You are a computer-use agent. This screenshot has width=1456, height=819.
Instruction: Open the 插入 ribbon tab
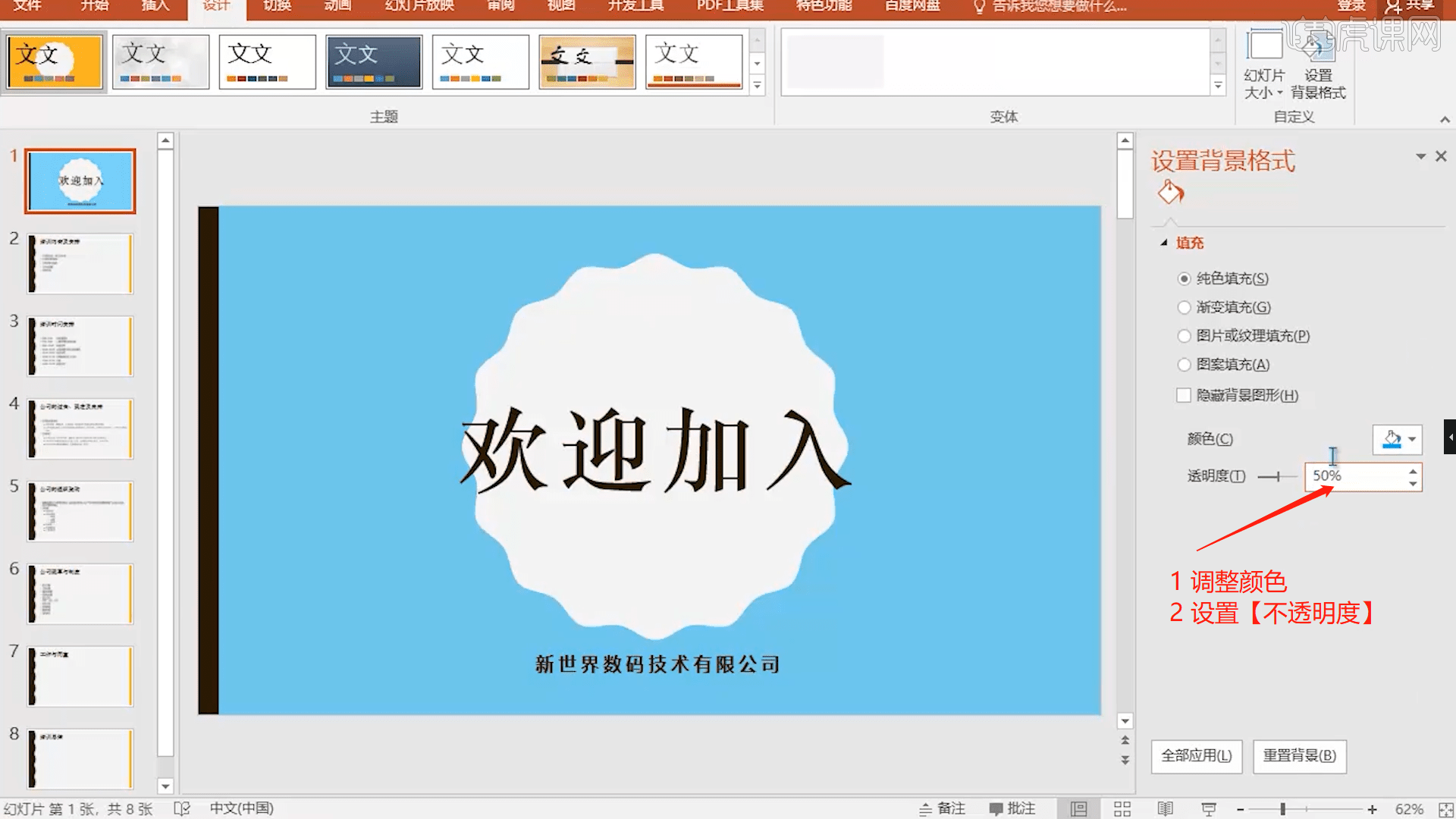point(155,6)
